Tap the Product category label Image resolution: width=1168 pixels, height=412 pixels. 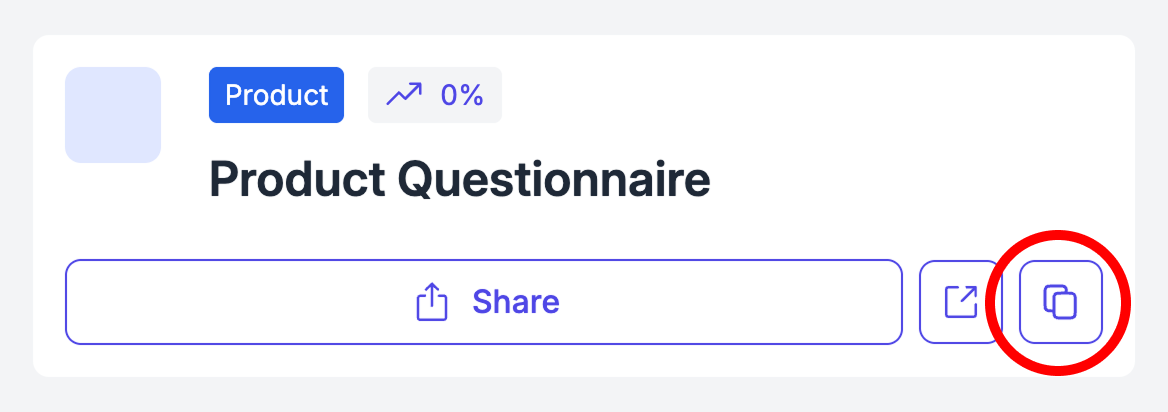276,95
